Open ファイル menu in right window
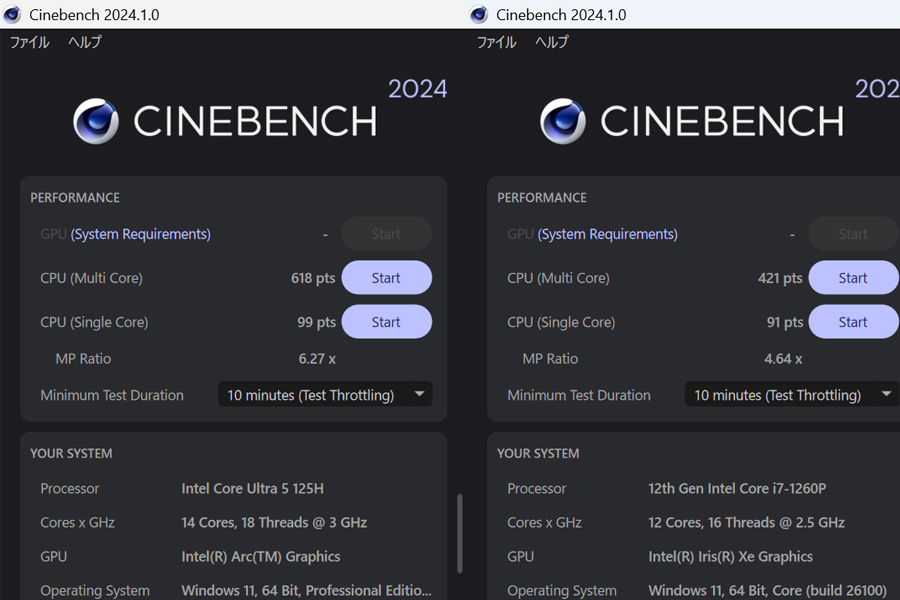This screenshot has height=600, width=900. pyautogui.click(x=497, y=42)
